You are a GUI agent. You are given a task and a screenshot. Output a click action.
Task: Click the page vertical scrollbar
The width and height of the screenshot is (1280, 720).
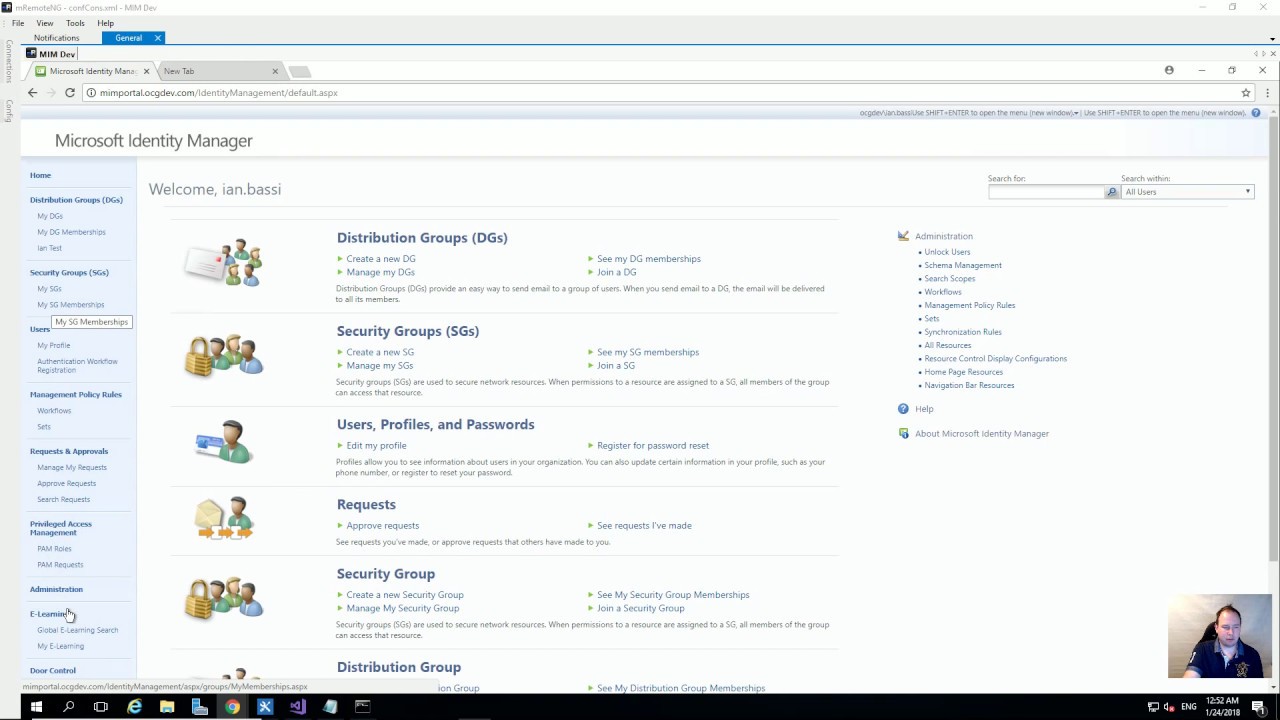(1273, 340)
